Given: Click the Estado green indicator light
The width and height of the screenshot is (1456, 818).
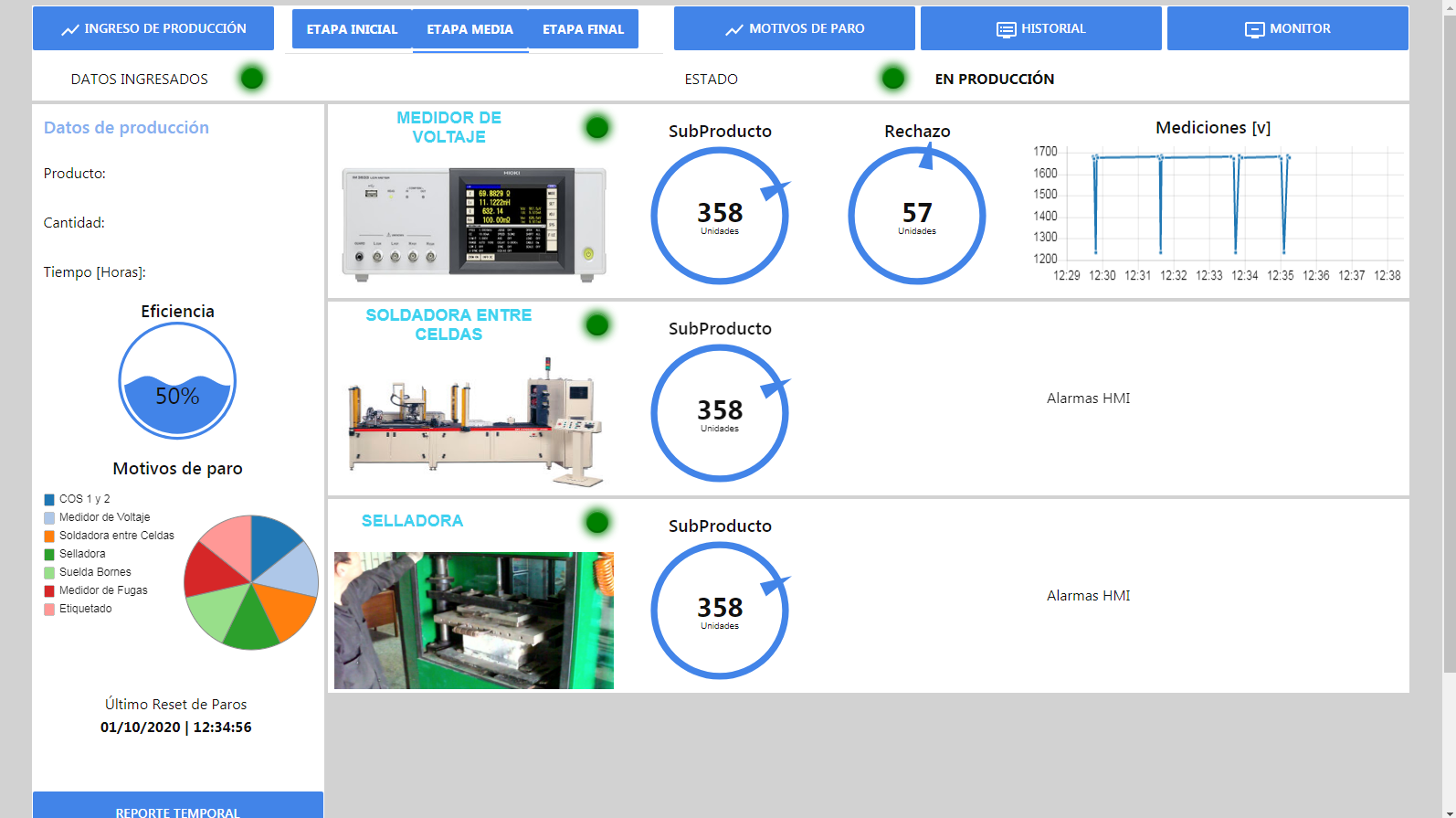Looking at the screenshot, I should [x=893, y=79].
